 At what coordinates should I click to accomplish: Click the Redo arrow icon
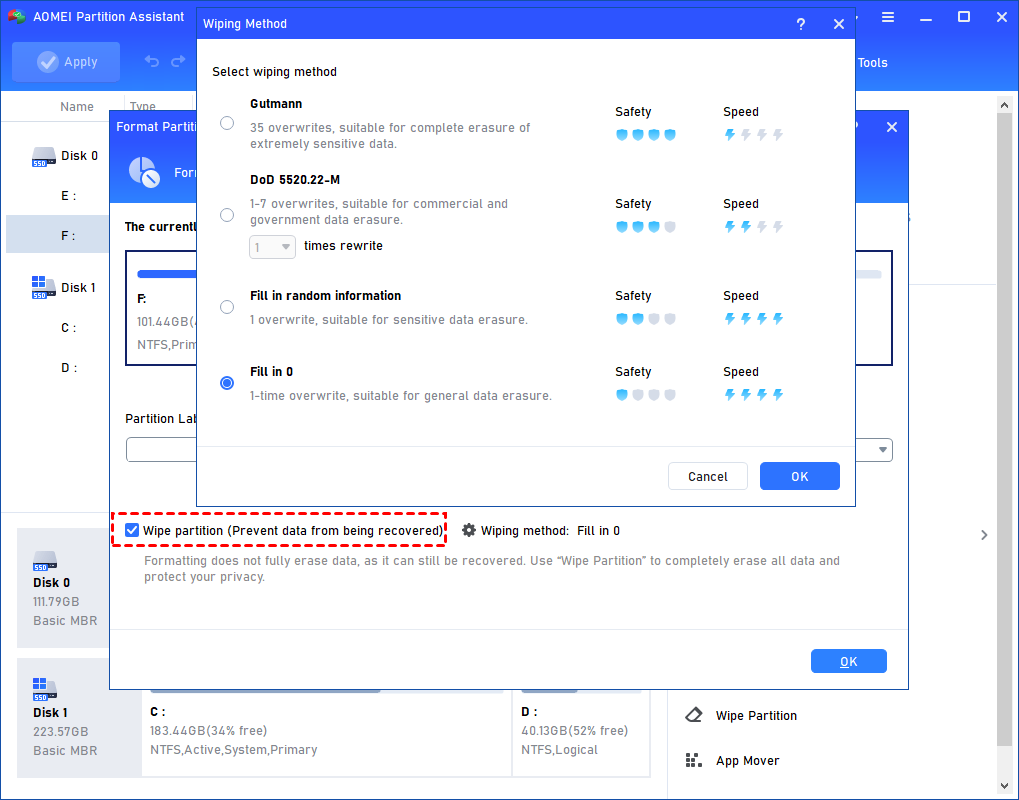pos(178,61)
